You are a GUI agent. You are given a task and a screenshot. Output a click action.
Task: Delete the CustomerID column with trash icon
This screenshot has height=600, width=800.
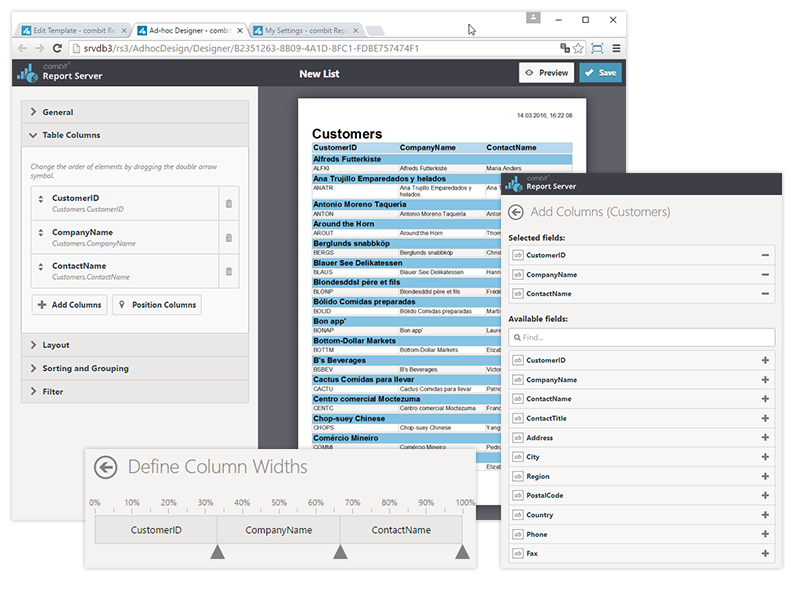coord(229,204)
